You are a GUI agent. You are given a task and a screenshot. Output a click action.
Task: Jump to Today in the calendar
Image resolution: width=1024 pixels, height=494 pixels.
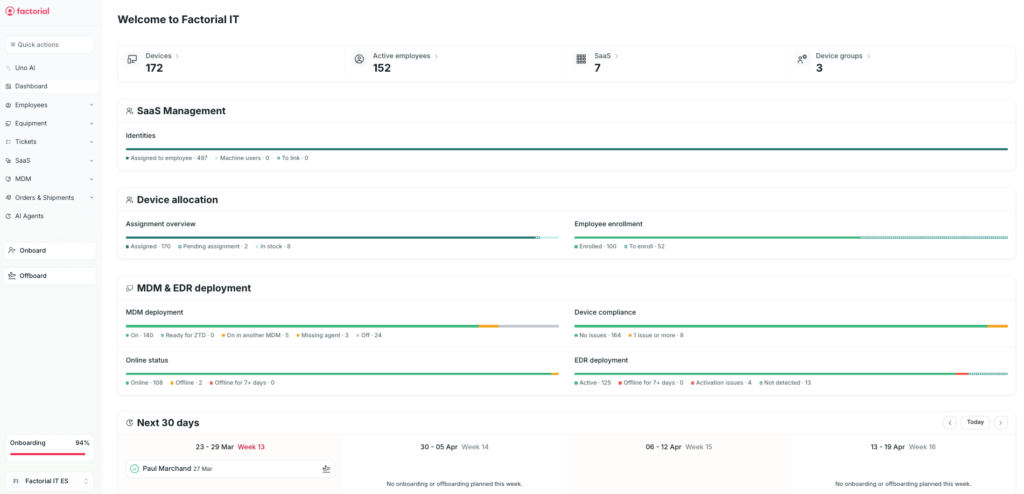pos(975,423)
